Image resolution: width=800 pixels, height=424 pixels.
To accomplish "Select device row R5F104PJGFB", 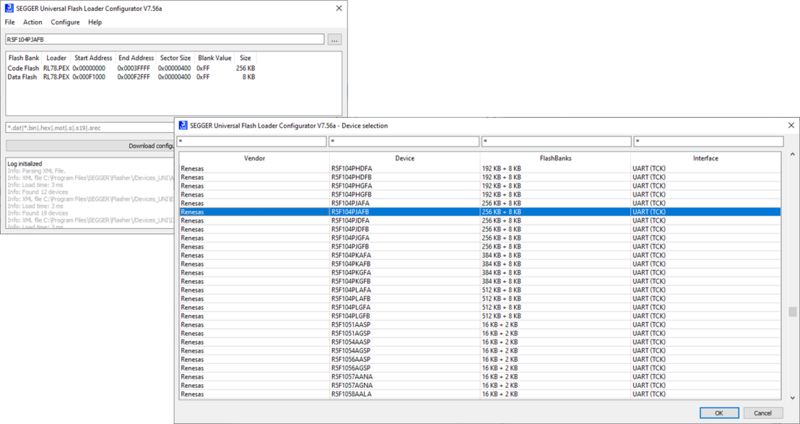I will click(x=480, y=246).
